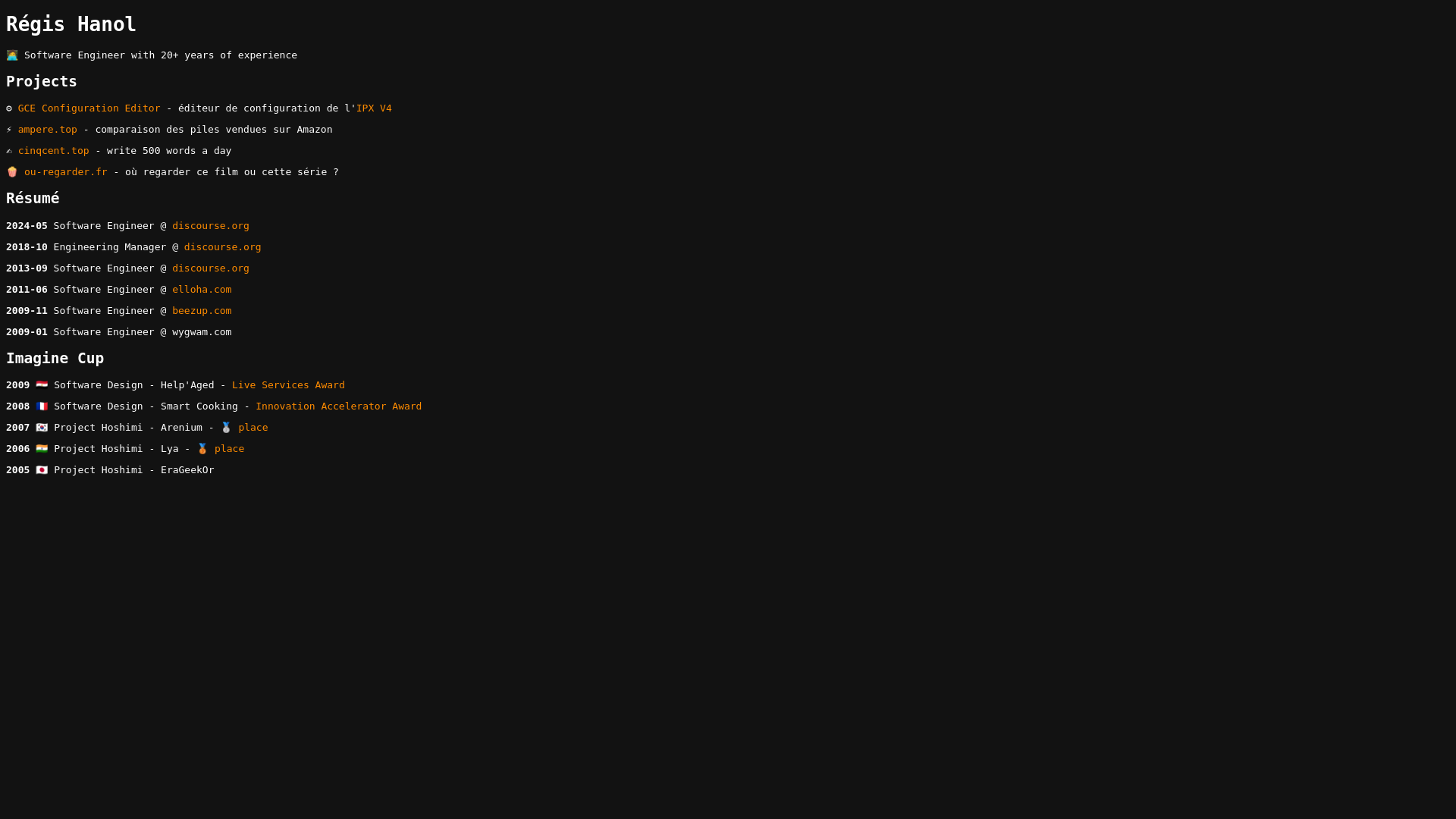Click the writing hand icon beside cinqcent.top
1456x819 pixels.
coord(9,151)
